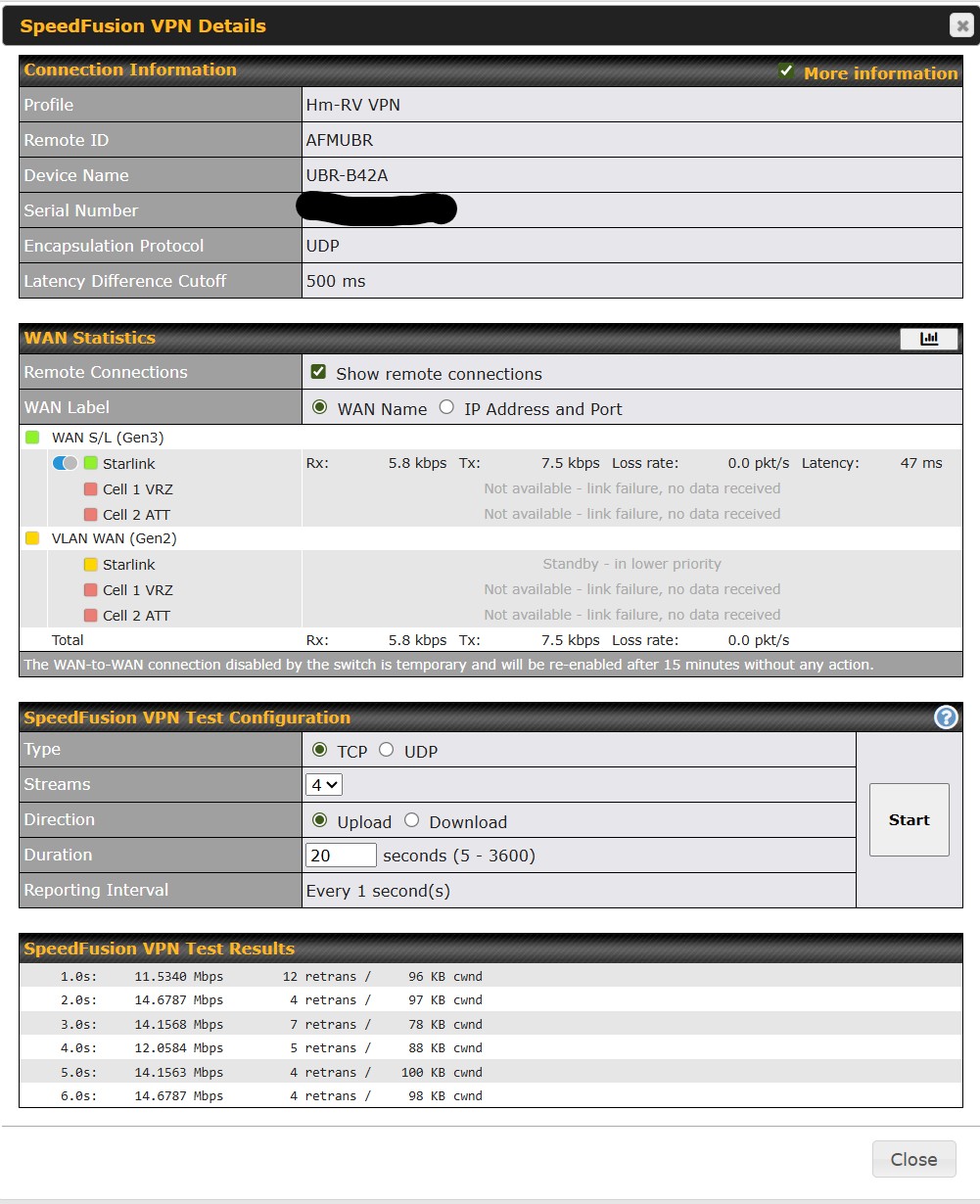The image size is (980, 1204).
Task: Click the red Cell 1 VRZ status icon under WAN S/L
Action: coord(91,488)
